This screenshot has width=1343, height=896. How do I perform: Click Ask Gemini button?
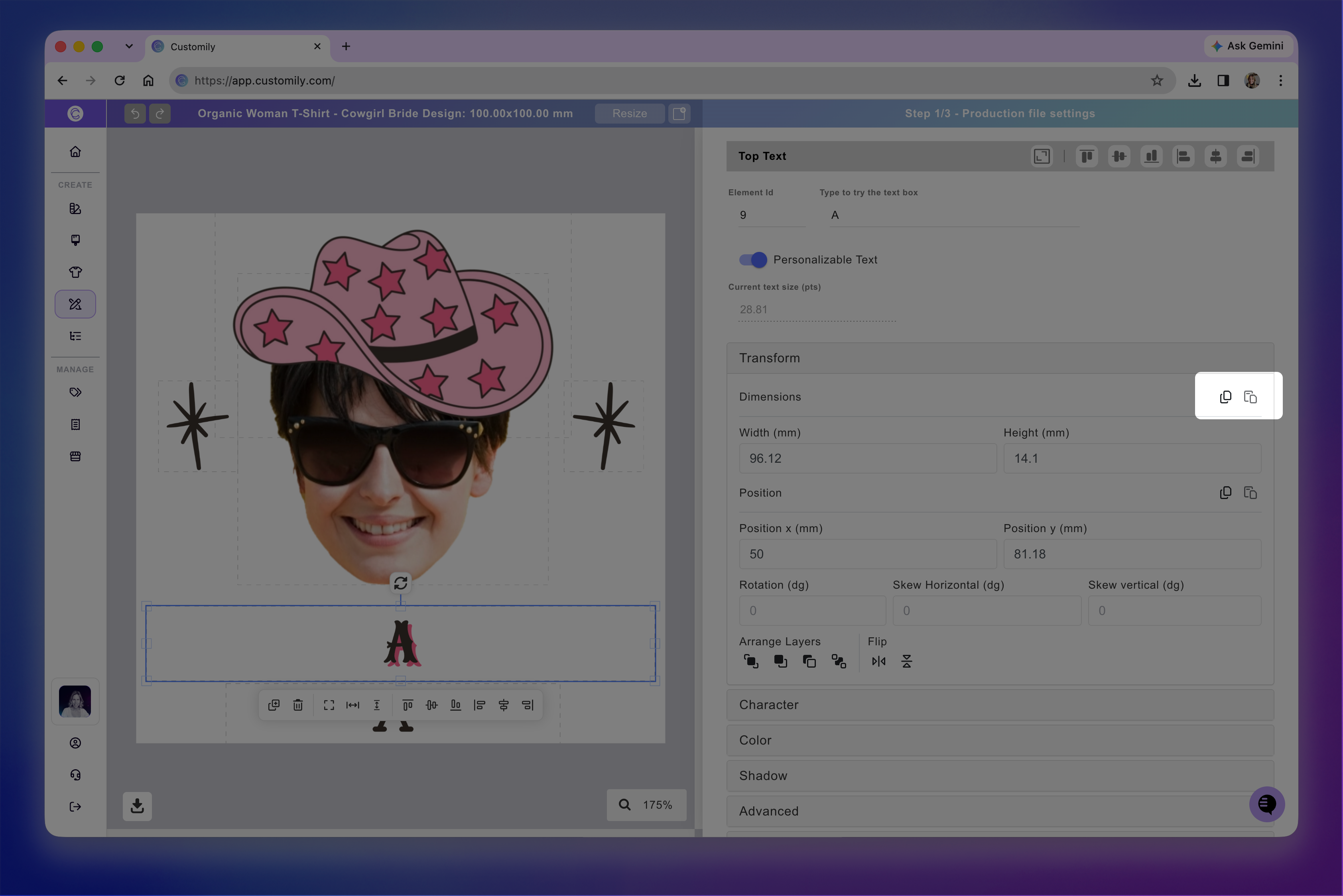1248,46
